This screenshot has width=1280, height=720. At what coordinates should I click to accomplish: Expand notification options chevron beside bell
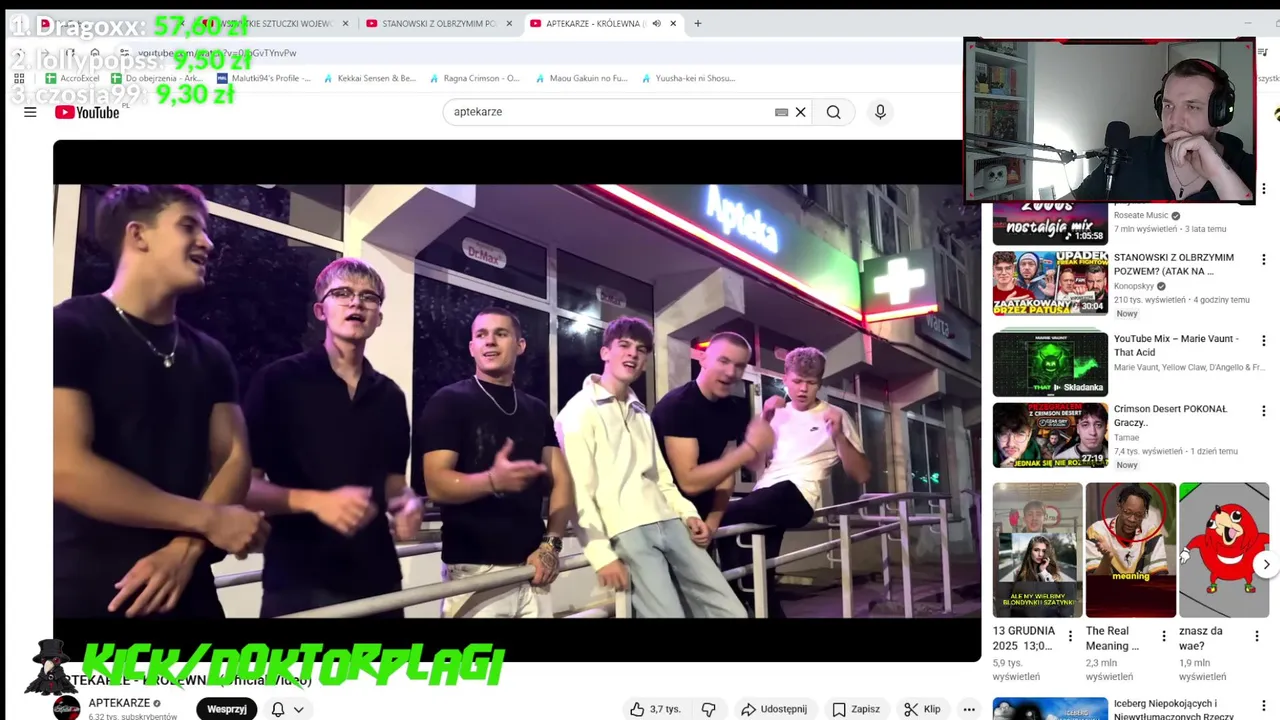click(298, 709)
